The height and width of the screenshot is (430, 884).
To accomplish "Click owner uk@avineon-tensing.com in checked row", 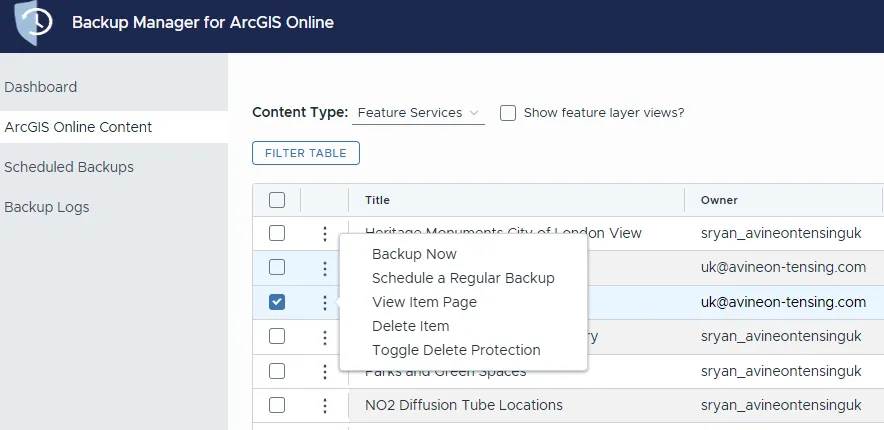I will click(783, 302).
